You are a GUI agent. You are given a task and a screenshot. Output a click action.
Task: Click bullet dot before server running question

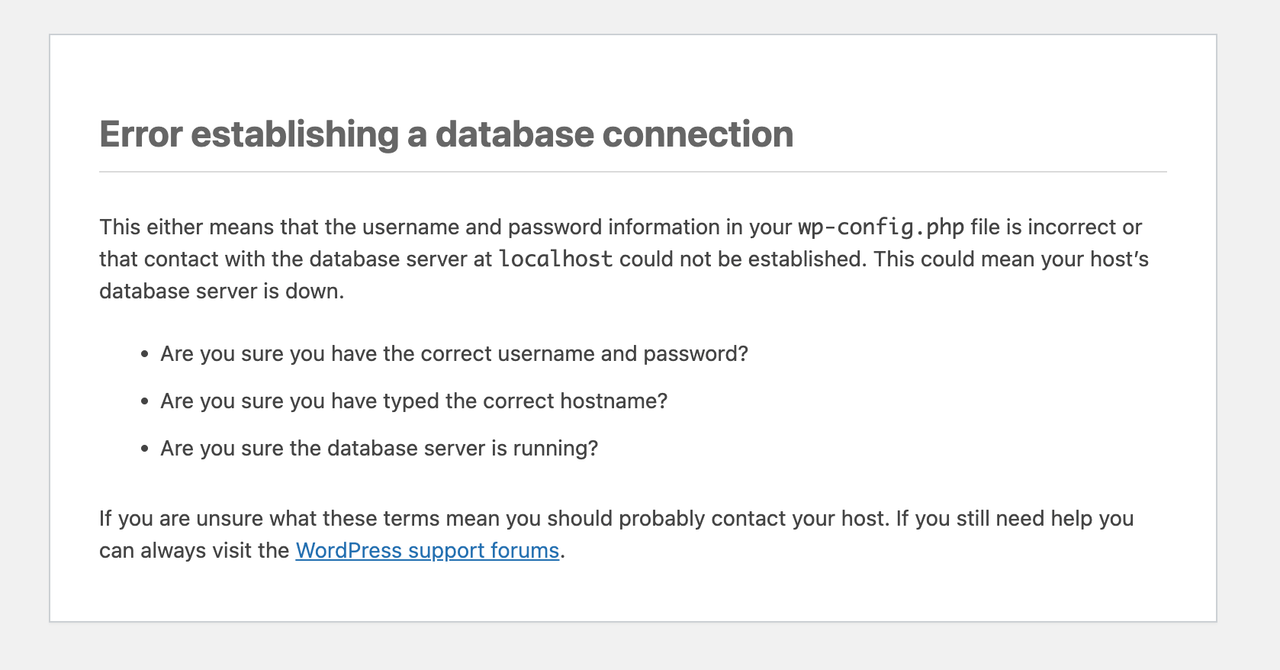pos(145,449)
